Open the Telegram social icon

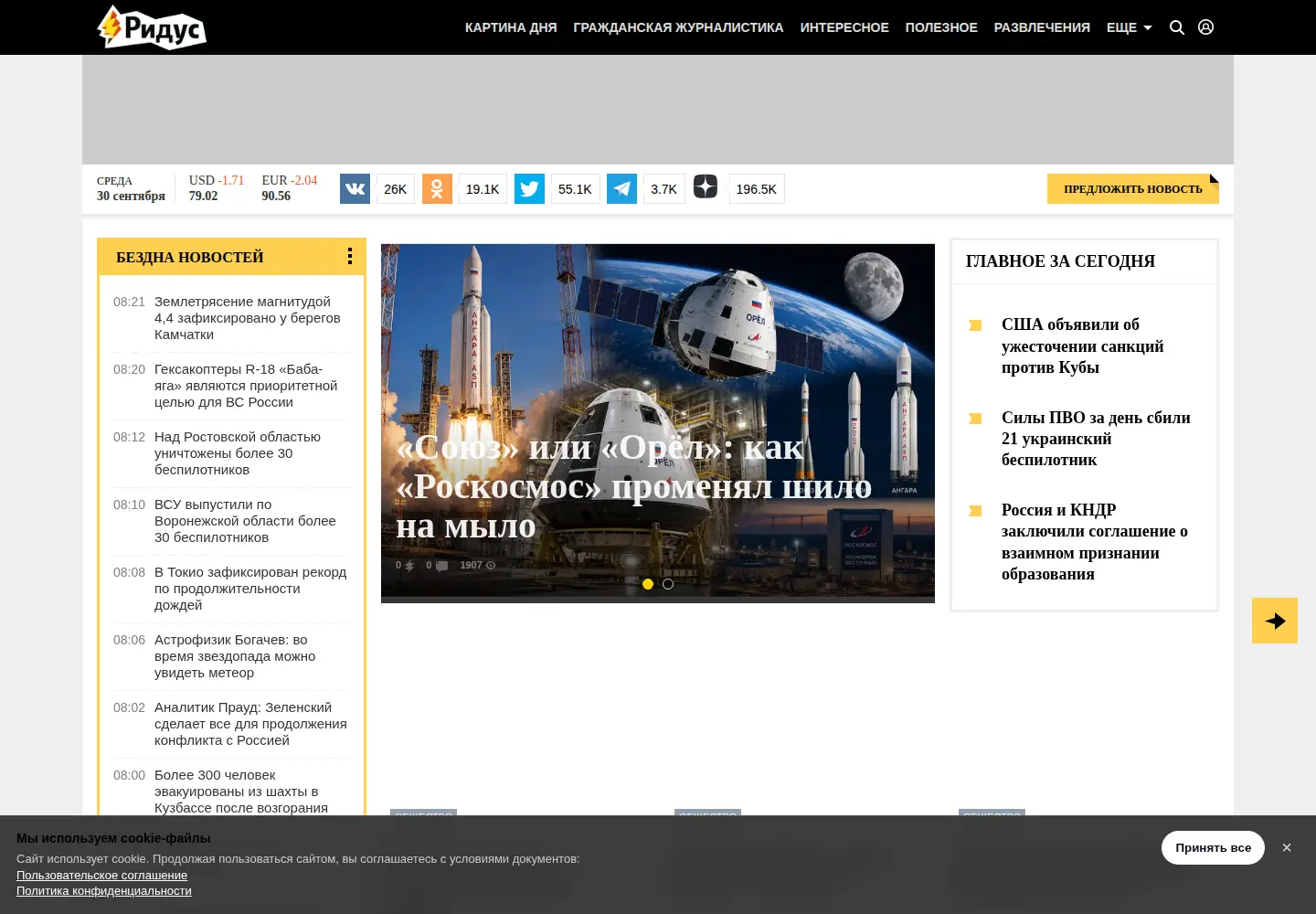pos(621,189)
